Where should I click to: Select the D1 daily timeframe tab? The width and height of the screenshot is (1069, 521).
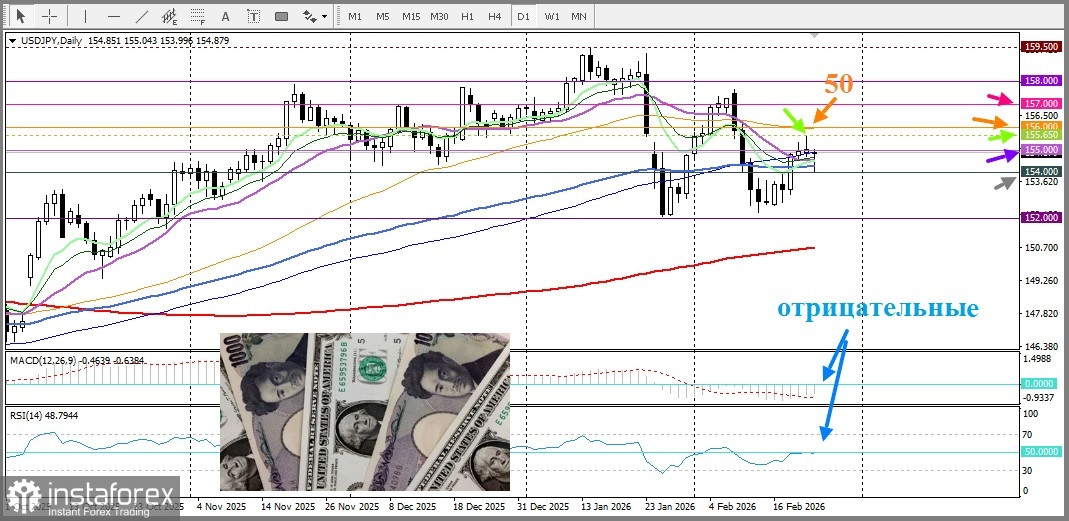tap(523, 16)
